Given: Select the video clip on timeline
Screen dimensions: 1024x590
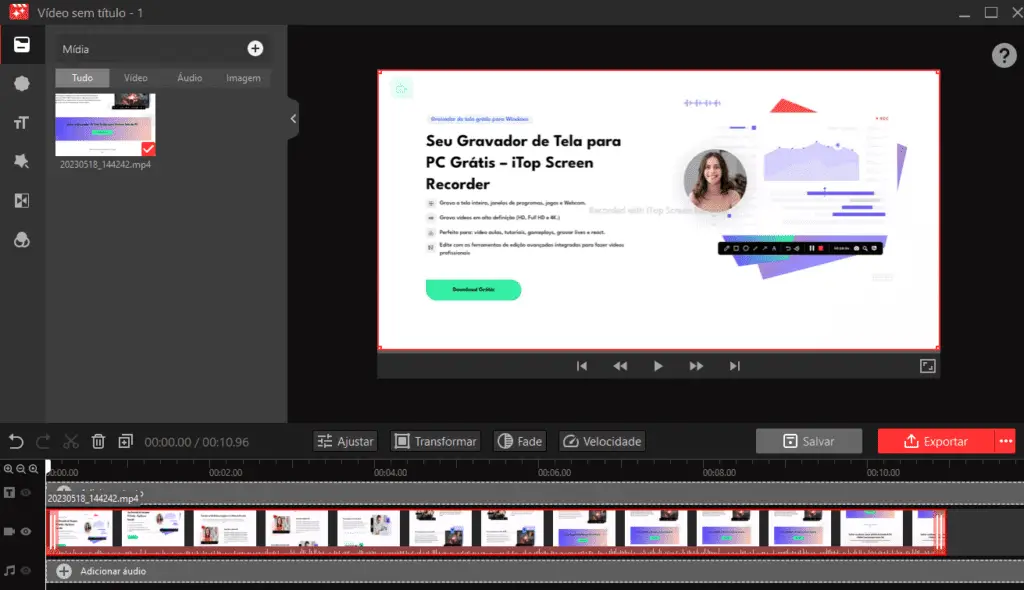Looking at the screenshot, I should tap(496, 532).
